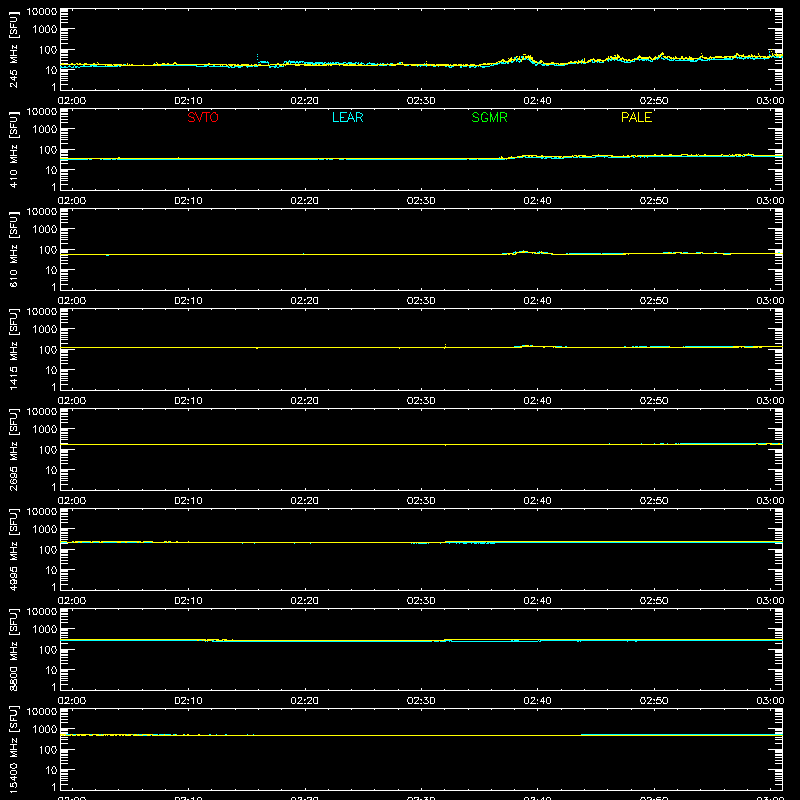Viewport: 800px width, 800px height.
Task: Select the 610 MHz [SFU] axis title
Action: coord(13,249)
